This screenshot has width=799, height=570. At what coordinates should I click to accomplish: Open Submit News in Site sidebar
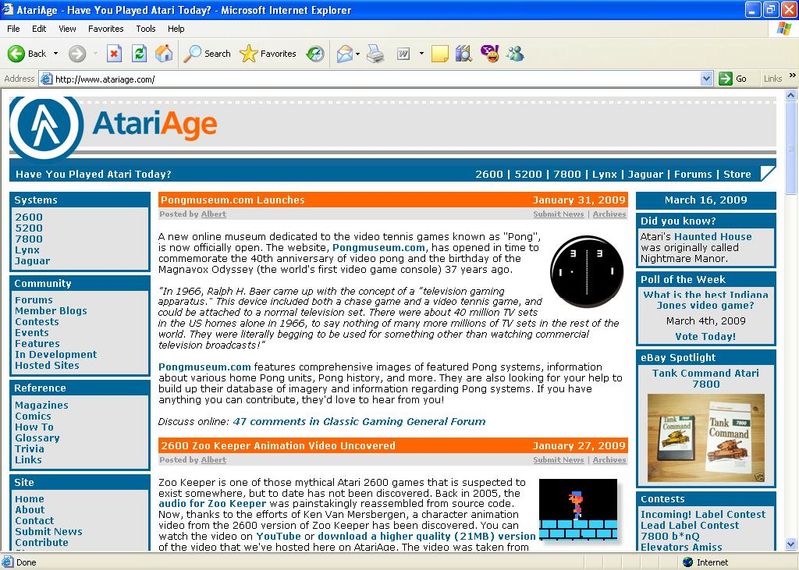point(48,532)
